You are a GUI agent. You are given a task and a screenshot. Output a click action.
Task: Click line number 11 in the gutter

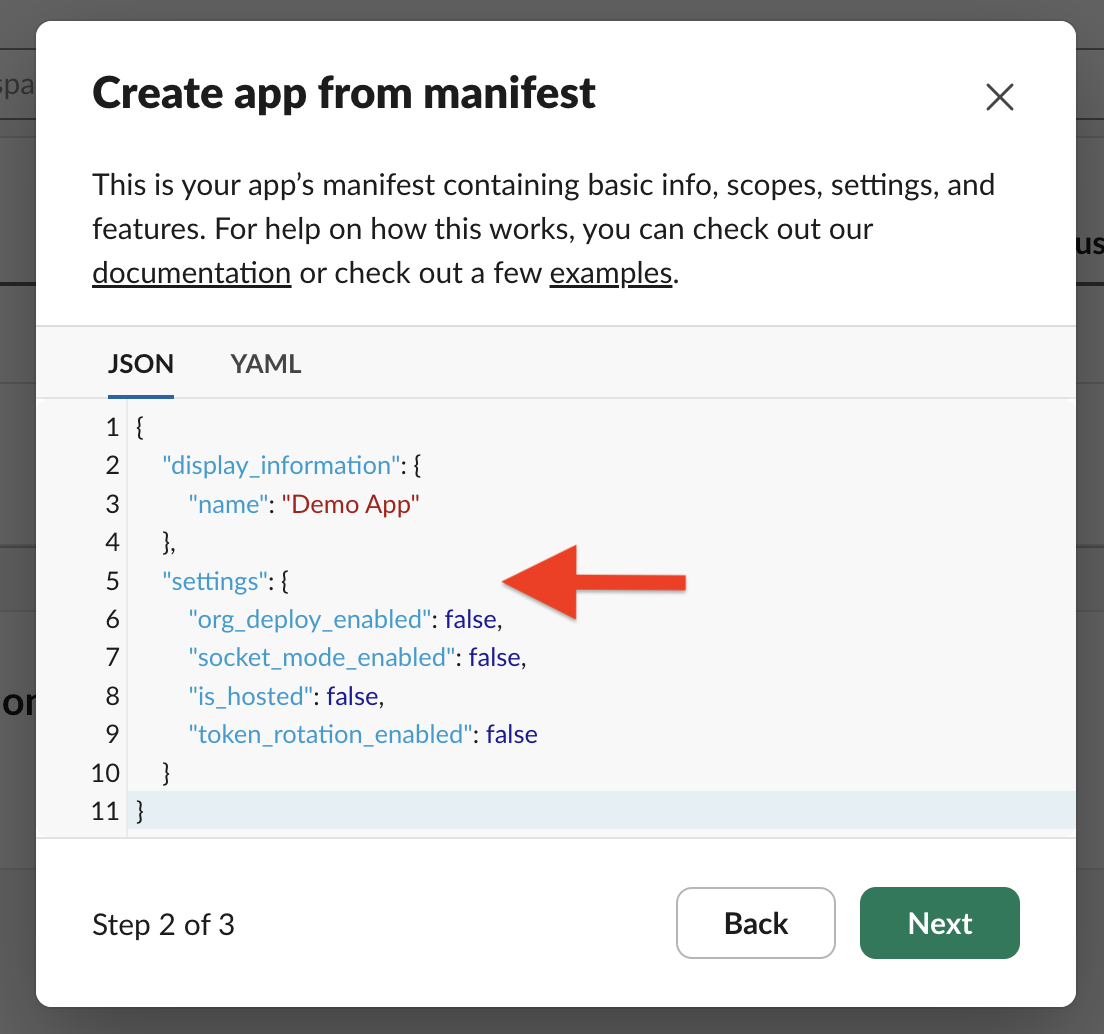[x=105, y=811]
